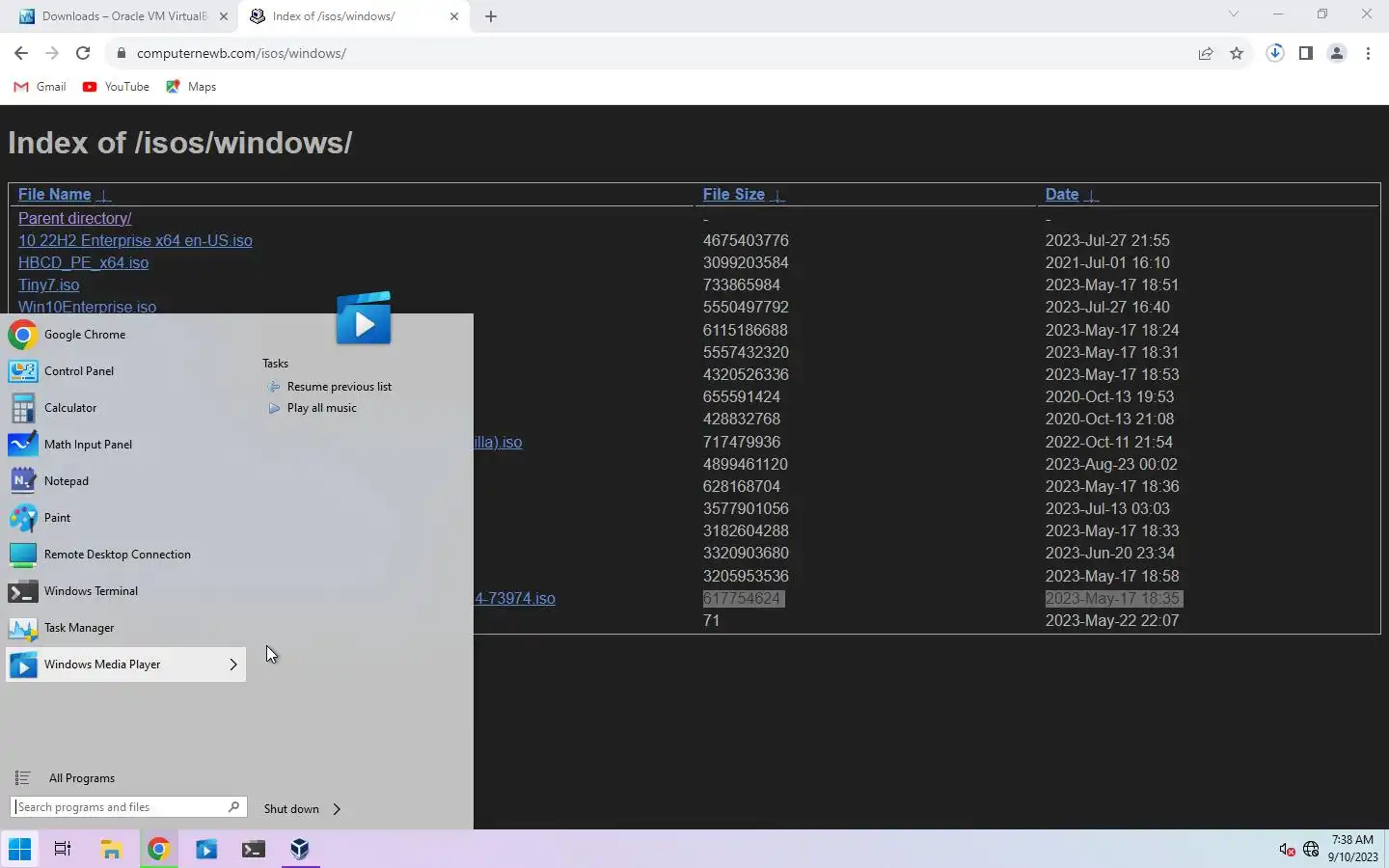The width and height of the screenshot is (1389, 868).
Task: Click the share page icon in address bar
Action: (1206, 54)
